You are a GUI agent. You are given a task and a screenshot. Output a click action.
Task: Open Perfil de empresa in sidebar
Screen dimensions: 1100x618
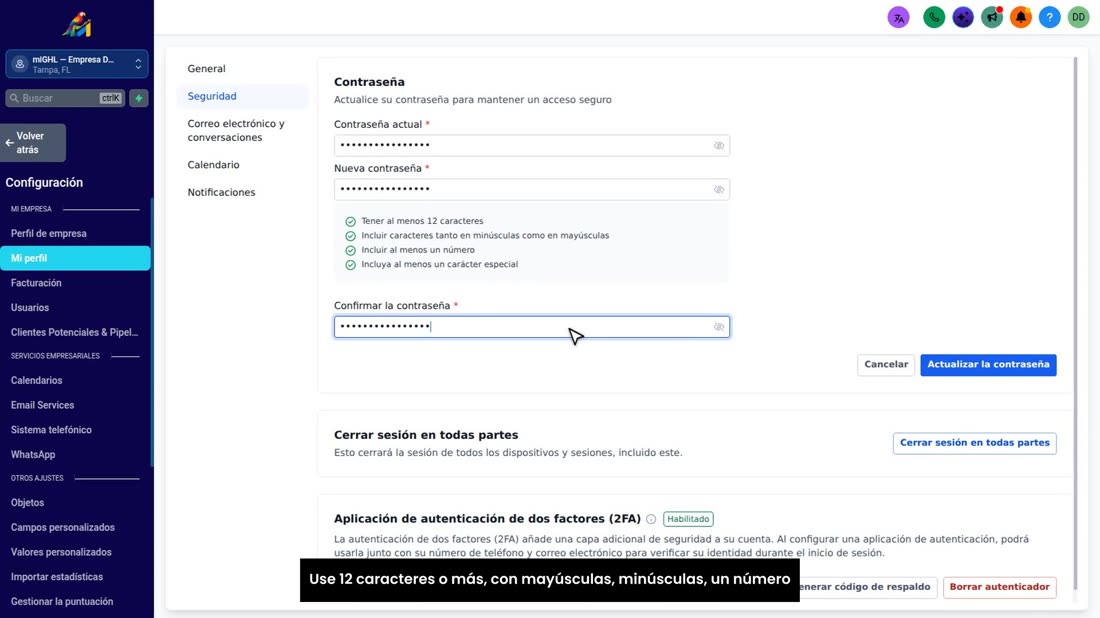click(48, 234)
